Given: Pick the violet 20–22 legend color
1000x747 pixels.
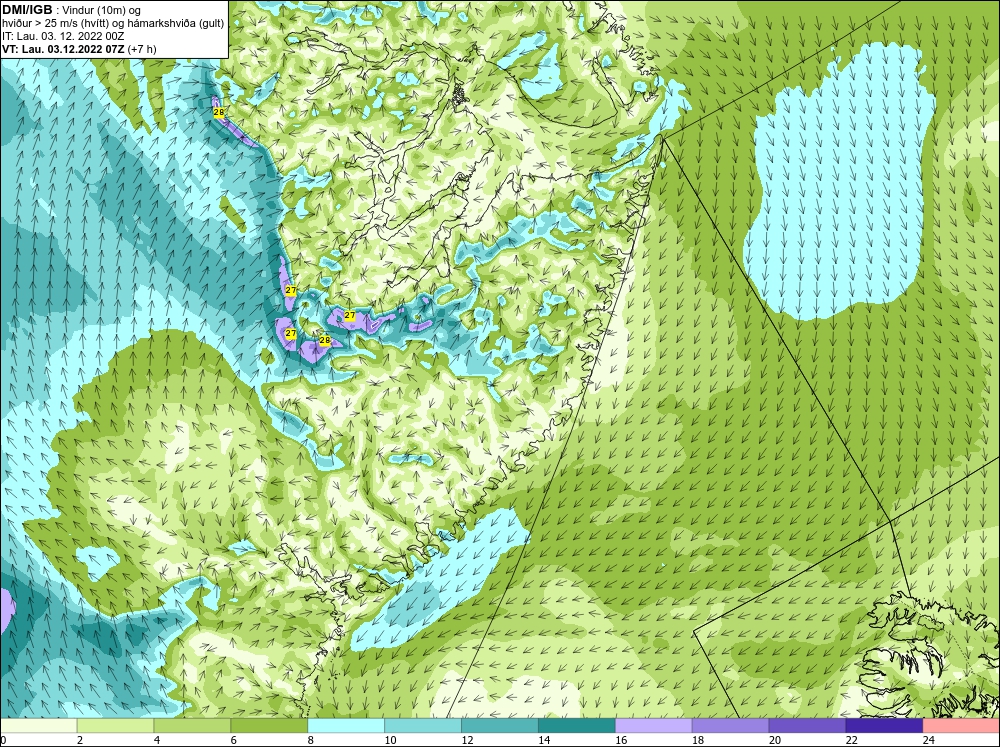Looking at the screenshot, I should pos(807,726).
